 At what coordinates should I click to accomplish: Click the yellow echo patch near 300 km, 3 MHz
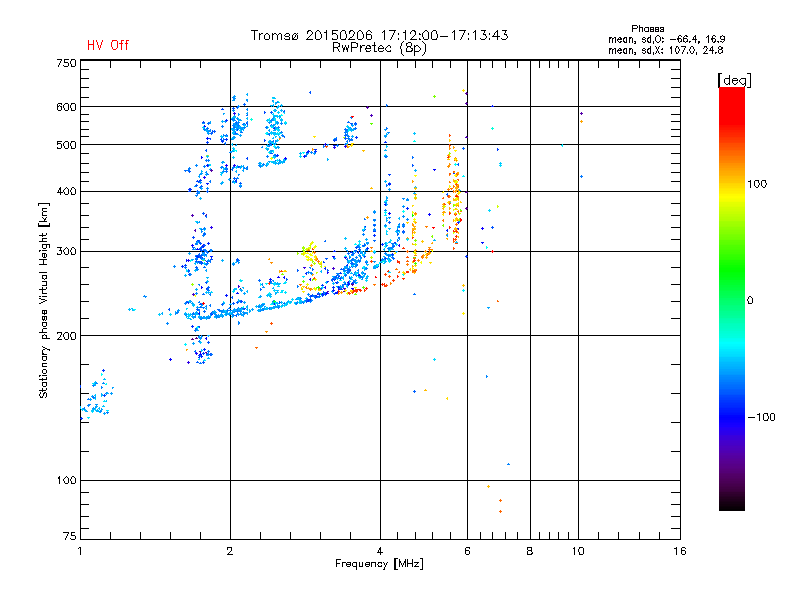click(x=309, y=254)
